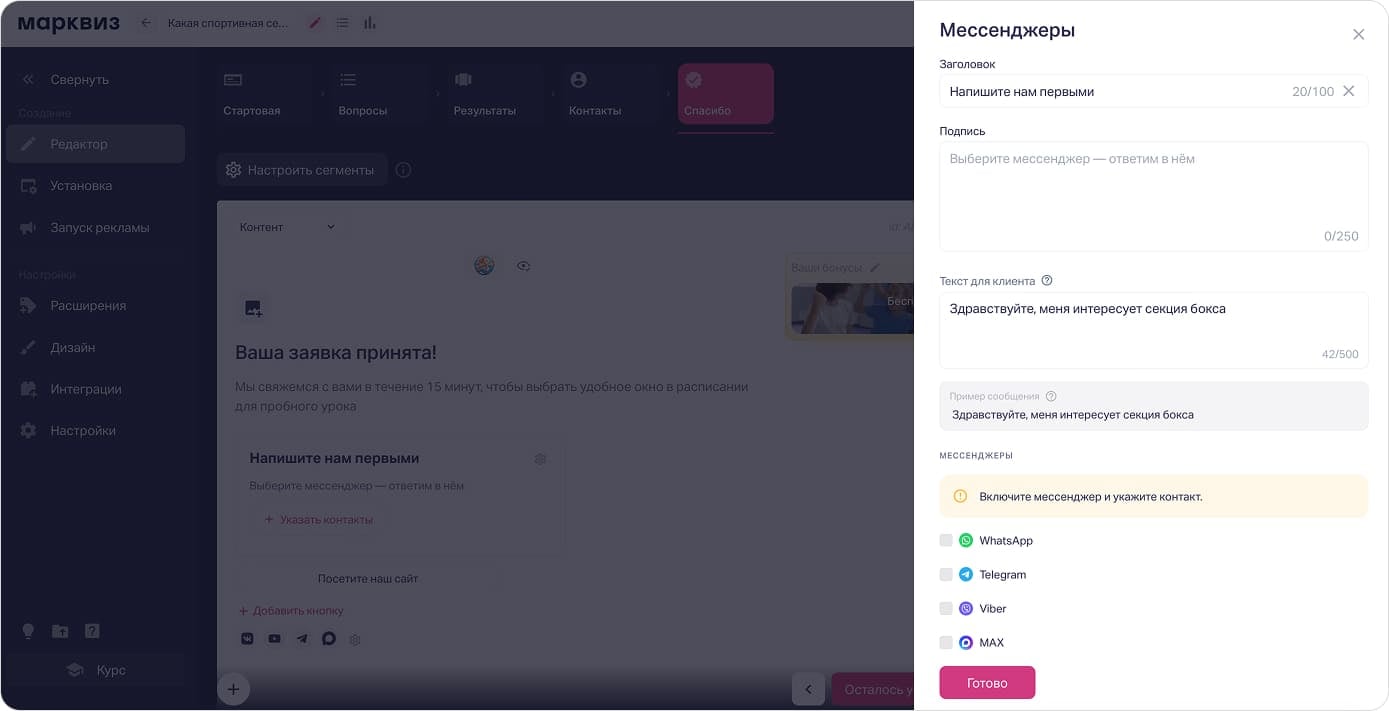Expand the Контент dropdown
Viewport: 1389px width, 711px height.
[287, 227]
